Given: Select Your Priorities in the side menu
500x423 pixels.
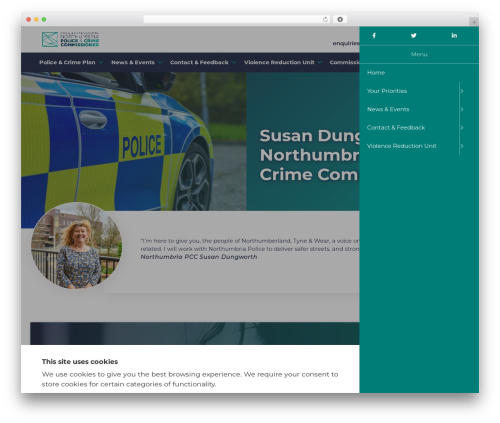Looking at the screenshot, I should click(x=387, y=91).
